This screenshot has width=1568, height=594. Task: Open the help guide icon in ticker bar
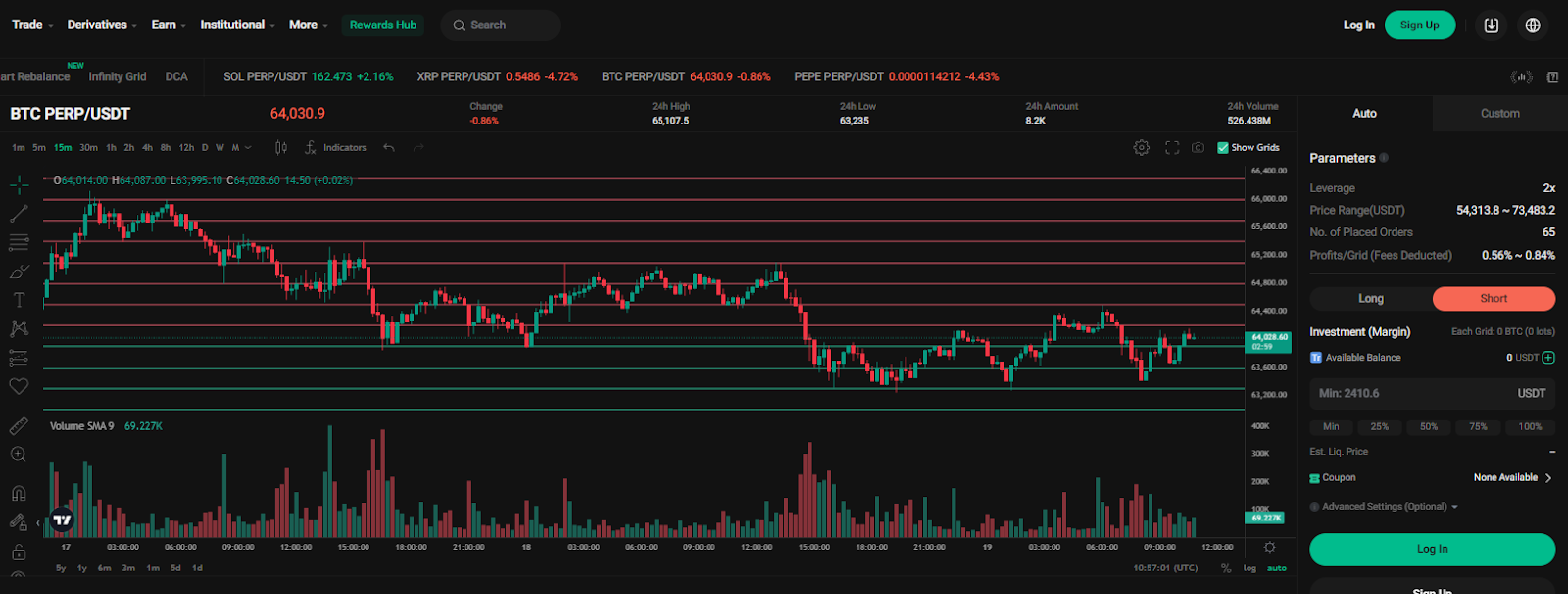click(x=1553, y=76)
